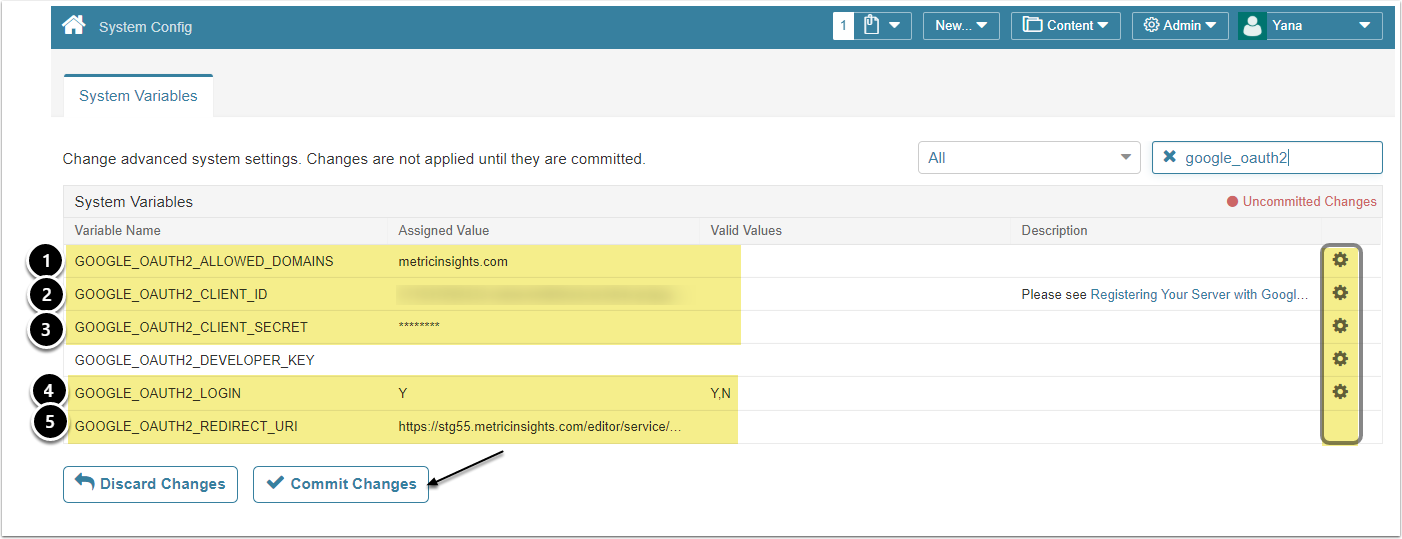This screenshot has width=1402, height=539.
Task: Click the Yana user avatar icon
Action: point(1252,26)
